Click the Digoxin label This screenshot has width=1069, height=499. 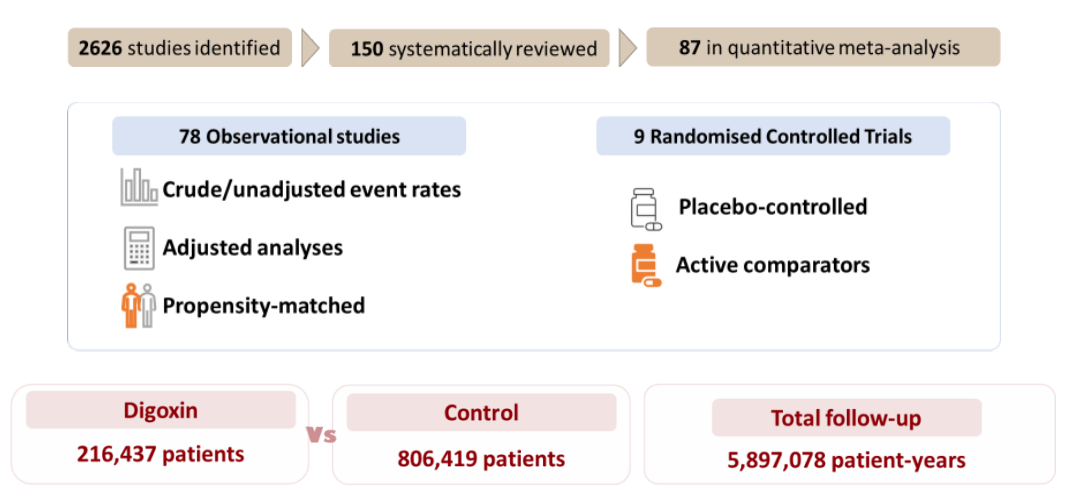(x=160, y=411)
